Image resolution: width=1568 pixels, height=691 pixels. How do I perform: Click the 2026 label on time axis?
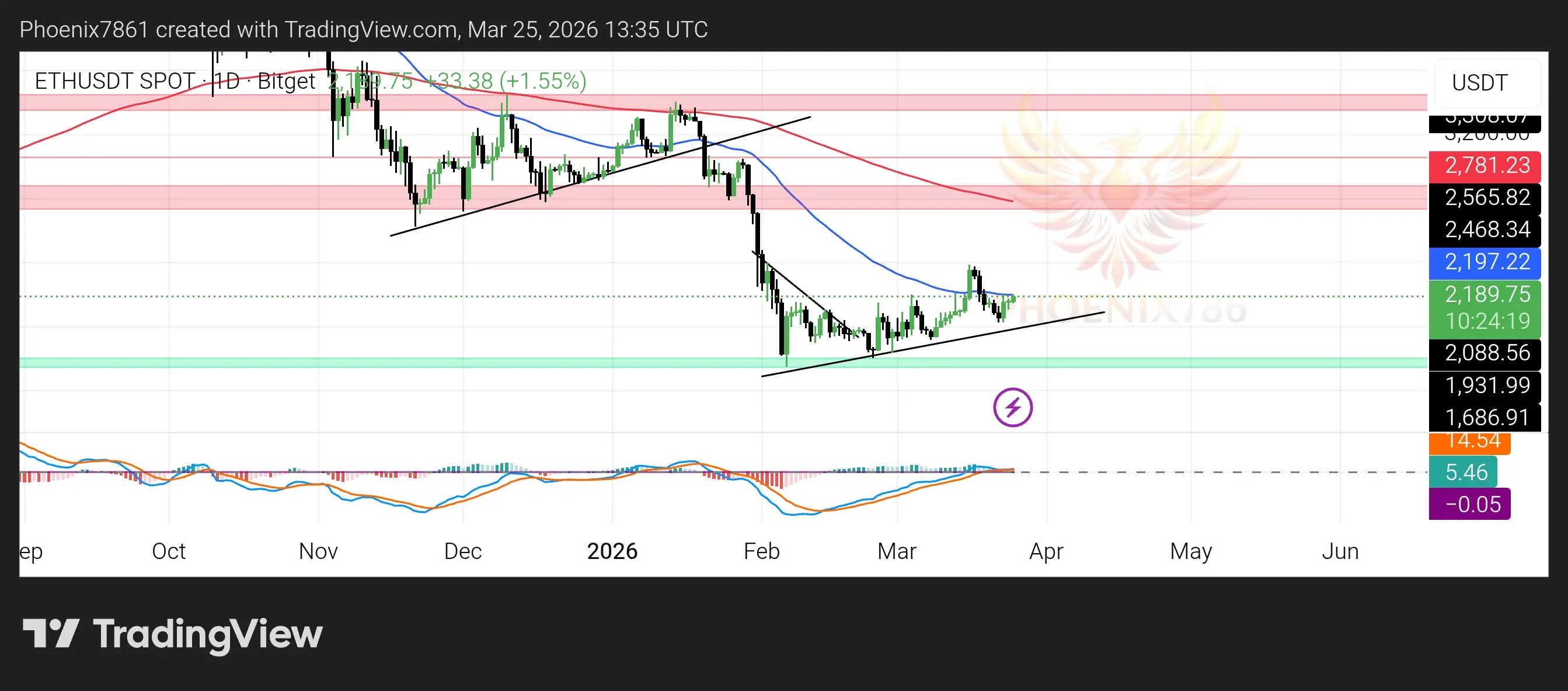coord(612,551)
